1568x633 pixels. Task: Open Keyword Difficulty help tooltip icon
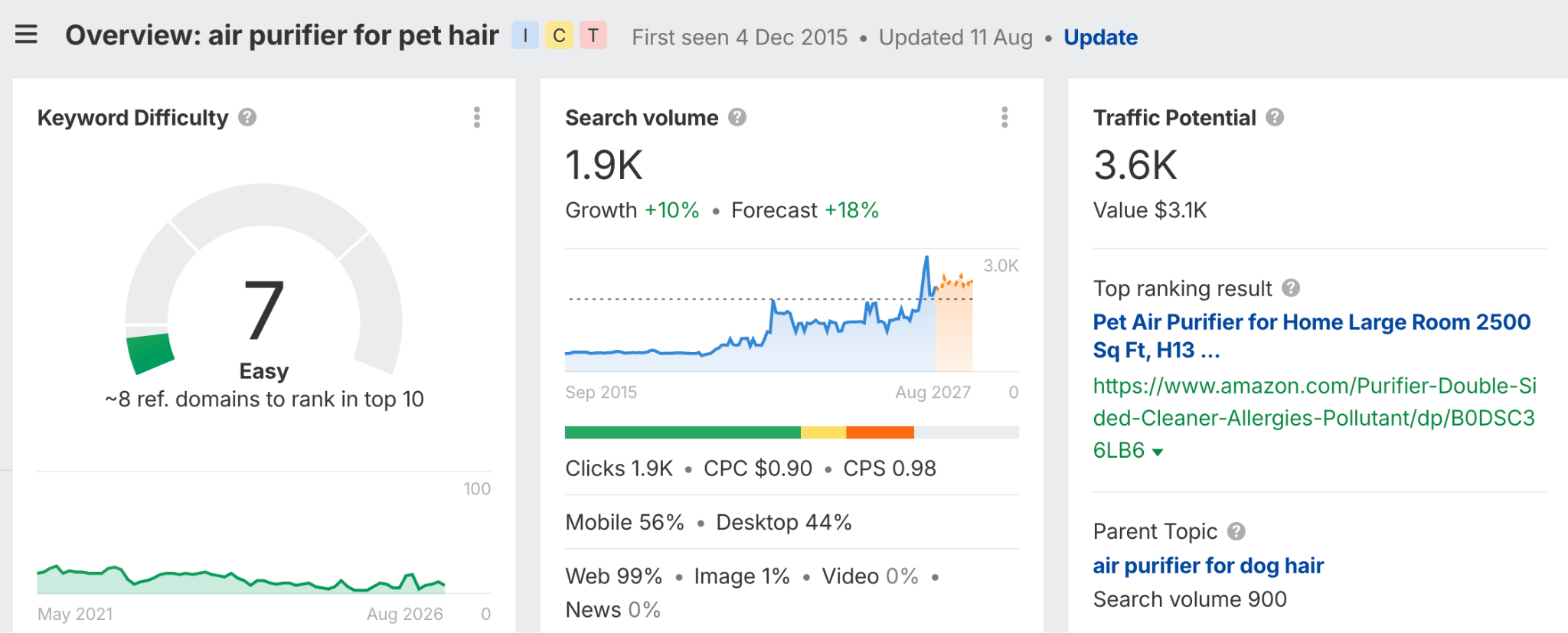click(x=247, y=117)
